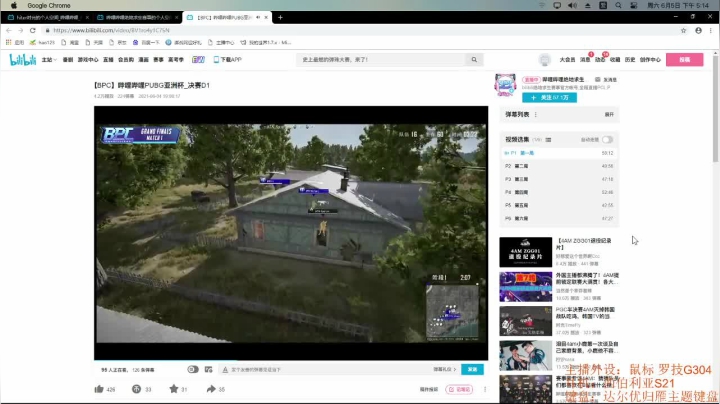The width and height of the screenshot is (720, 404).
Task: Open the 会员购 nav item
Action: 126,60
